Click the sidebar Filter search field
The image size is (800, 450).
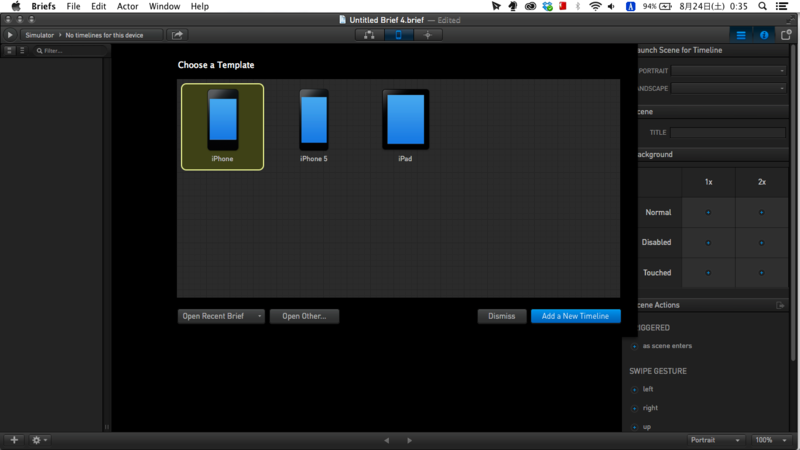pyautogui.click(x=70, y=51)
